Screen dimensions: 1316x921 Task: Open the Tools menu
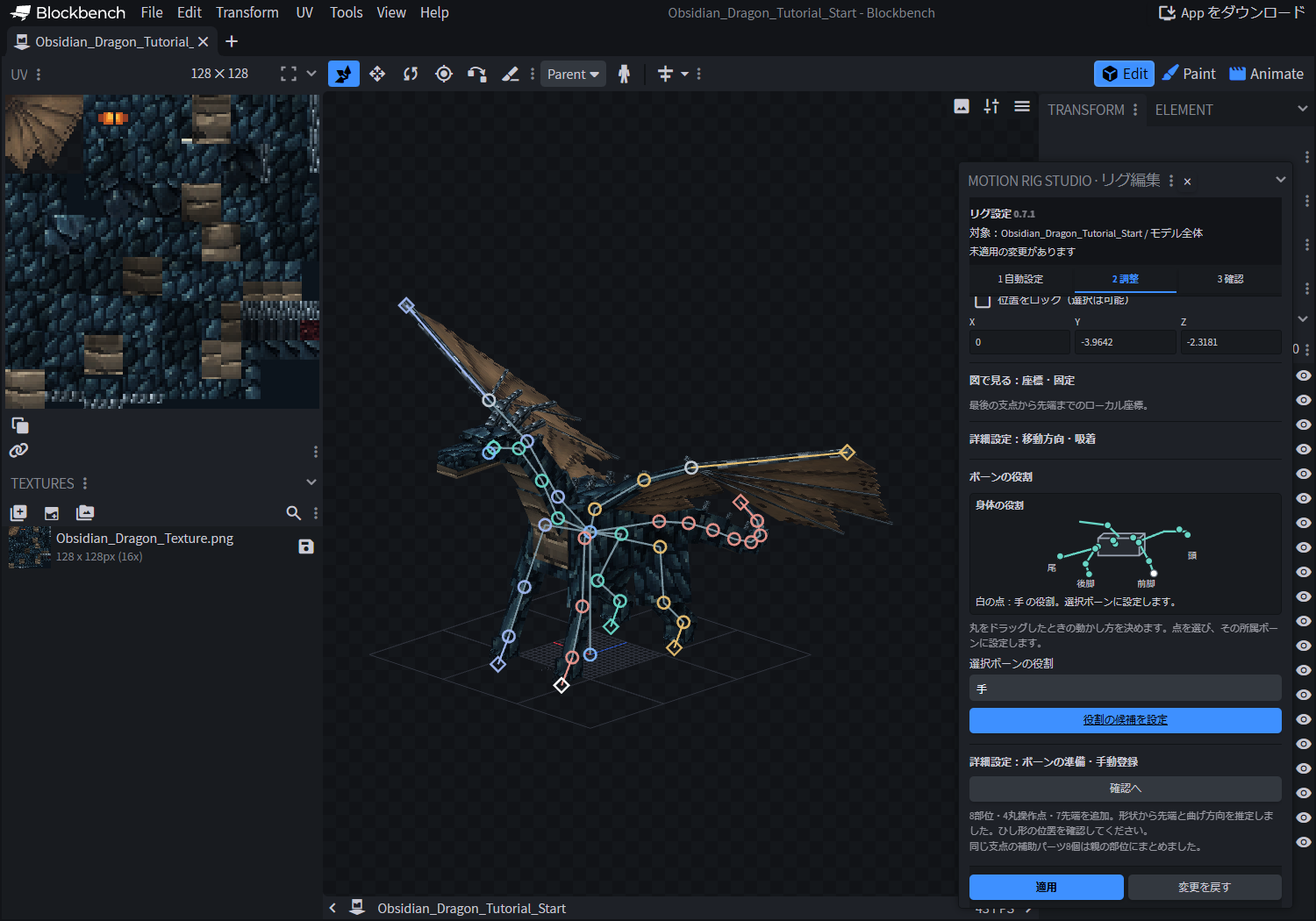tap(347, 12)
